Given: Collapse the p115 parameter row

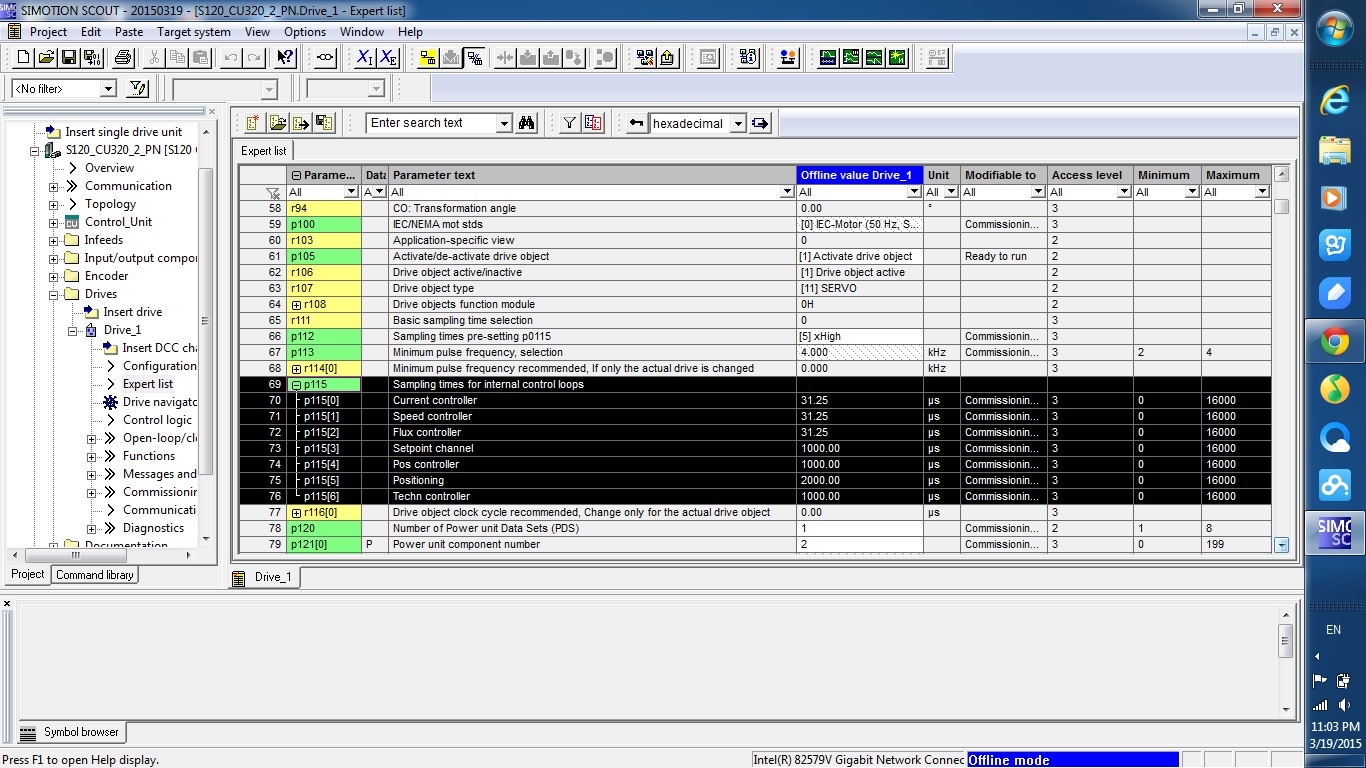Looking at the screenshot, I should (296, 385).
